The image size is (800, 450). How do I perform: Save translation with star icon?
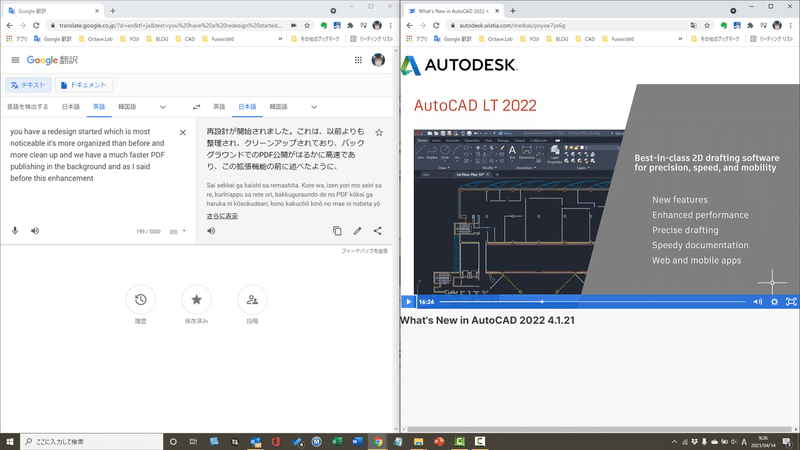pos(379,133)
